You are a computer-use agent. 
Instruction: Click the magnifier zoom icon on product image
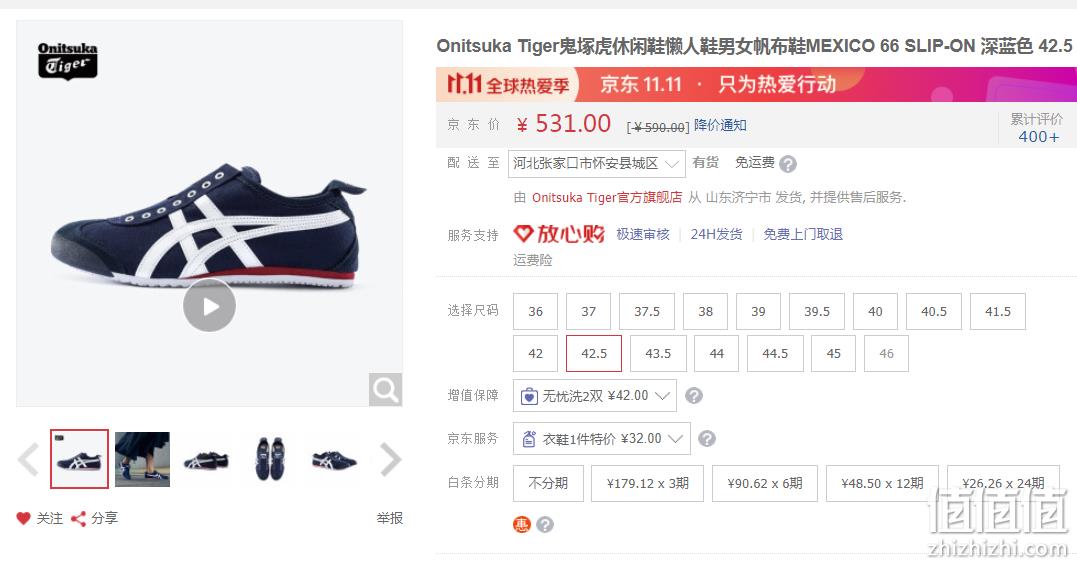coord(385,389)
